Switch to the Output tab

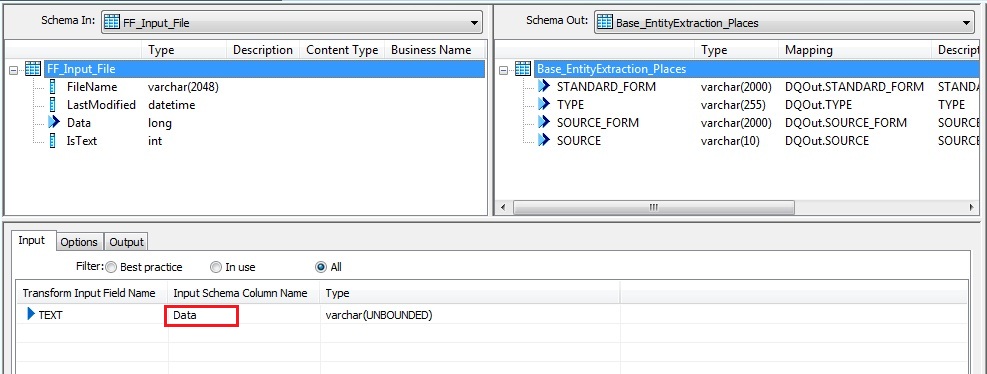click(x=127, y=242)
